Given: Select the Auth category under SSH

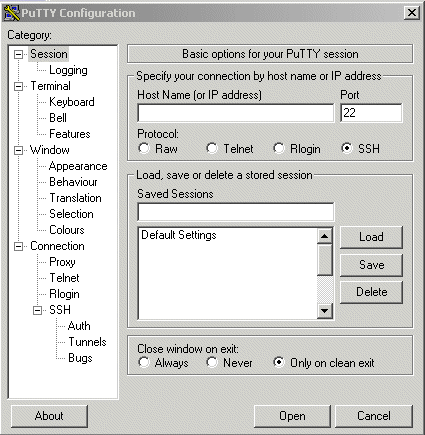Looking at the screenshot, I should pyautogui.click(x=79, y=326).
